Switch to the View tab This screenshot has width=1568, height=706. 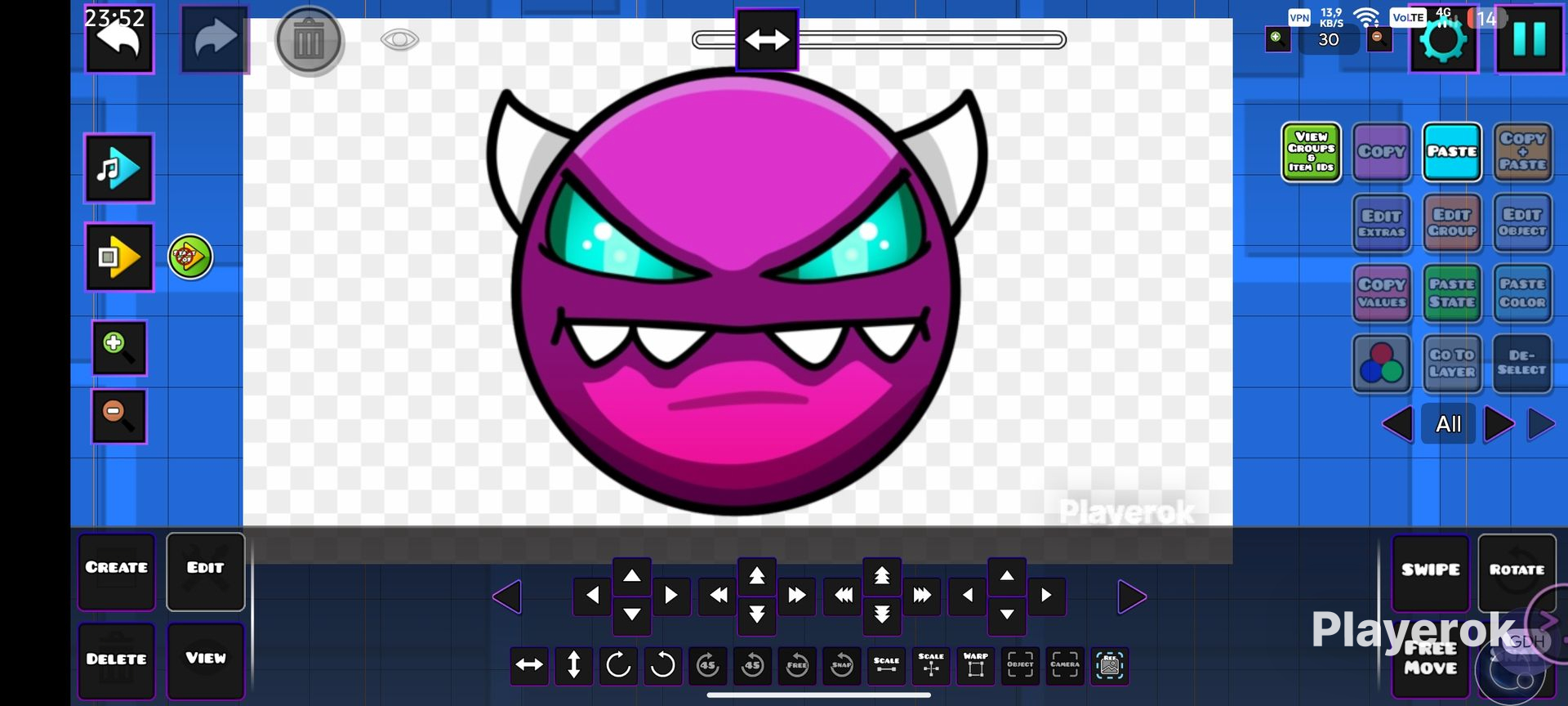[x=206, y=661]
